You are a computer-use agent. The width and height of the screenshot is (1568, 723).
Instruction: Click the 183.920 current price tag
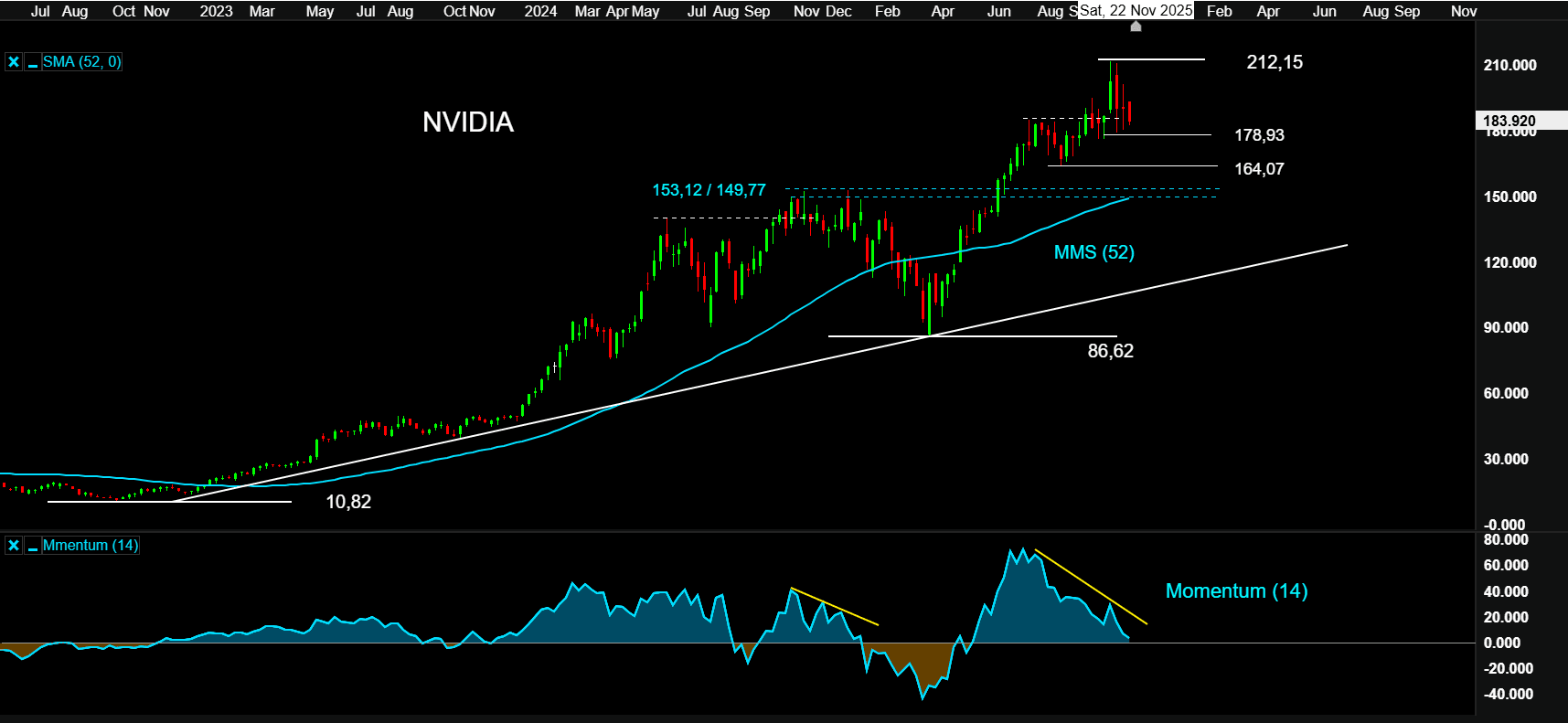pyautogui.click(x=1509, y=121)
